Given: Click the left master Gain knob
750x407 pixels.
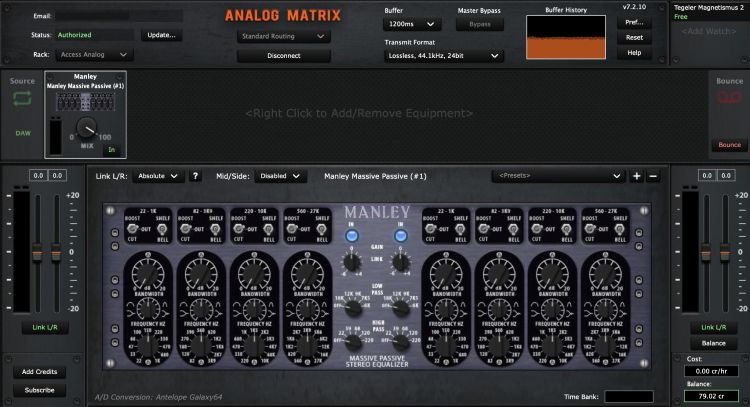Looking at the screenshot, I should (352, 262).
